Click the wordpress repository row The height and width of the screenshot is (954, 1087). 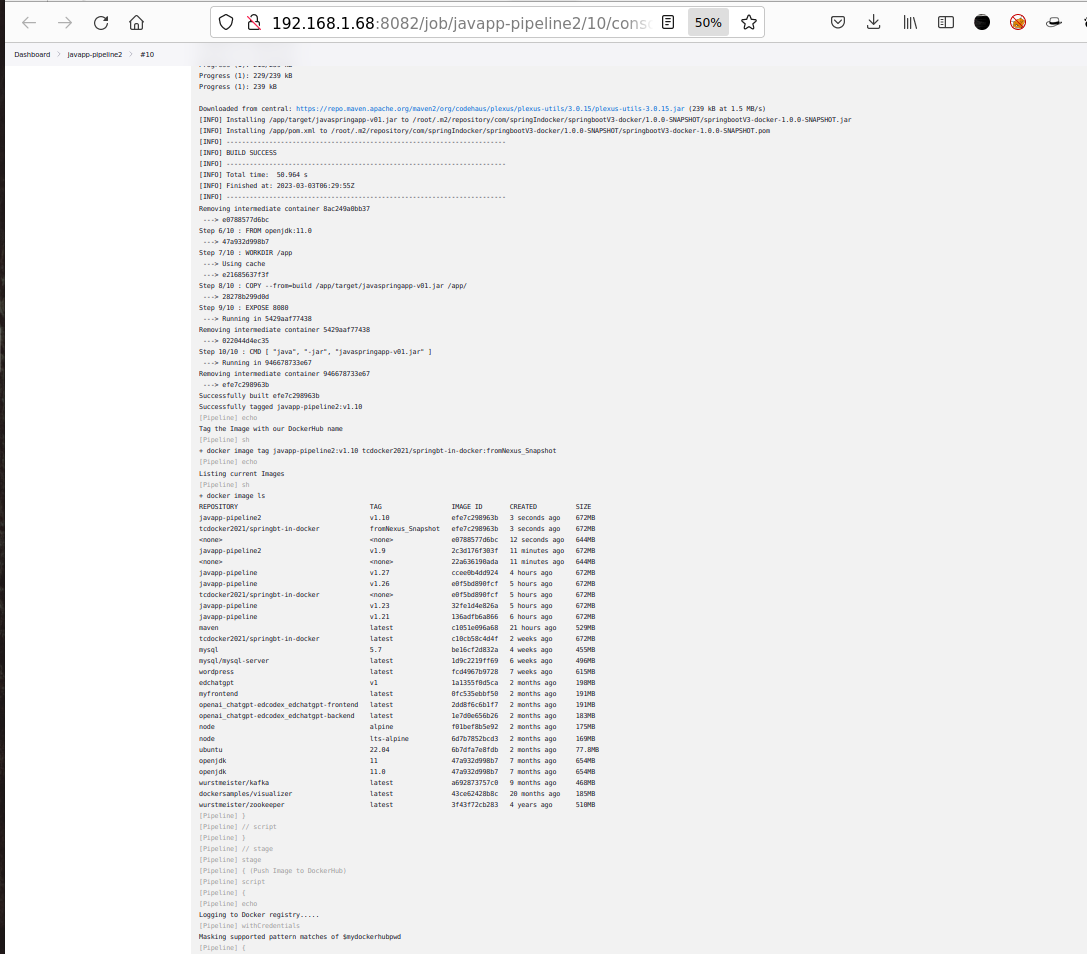point(397,672)
